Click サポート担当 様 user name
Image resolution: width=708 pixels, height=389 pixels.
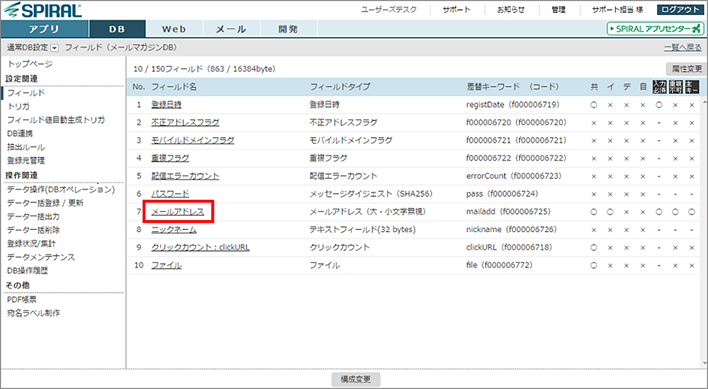[x=618, y=9]
